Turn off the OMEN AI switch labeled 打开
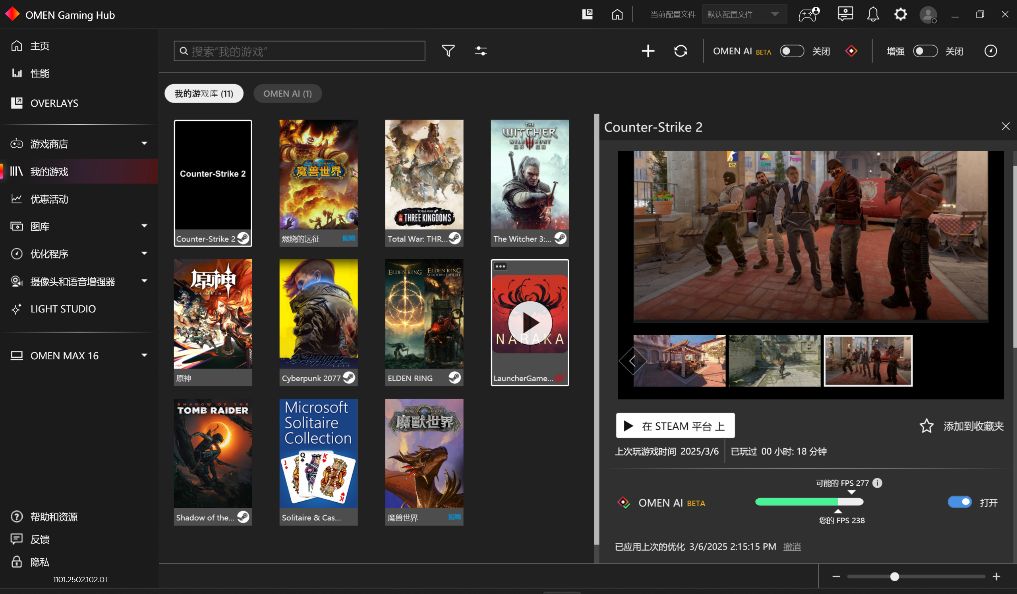The image size is (1017, 594). [x=960, y=502]
